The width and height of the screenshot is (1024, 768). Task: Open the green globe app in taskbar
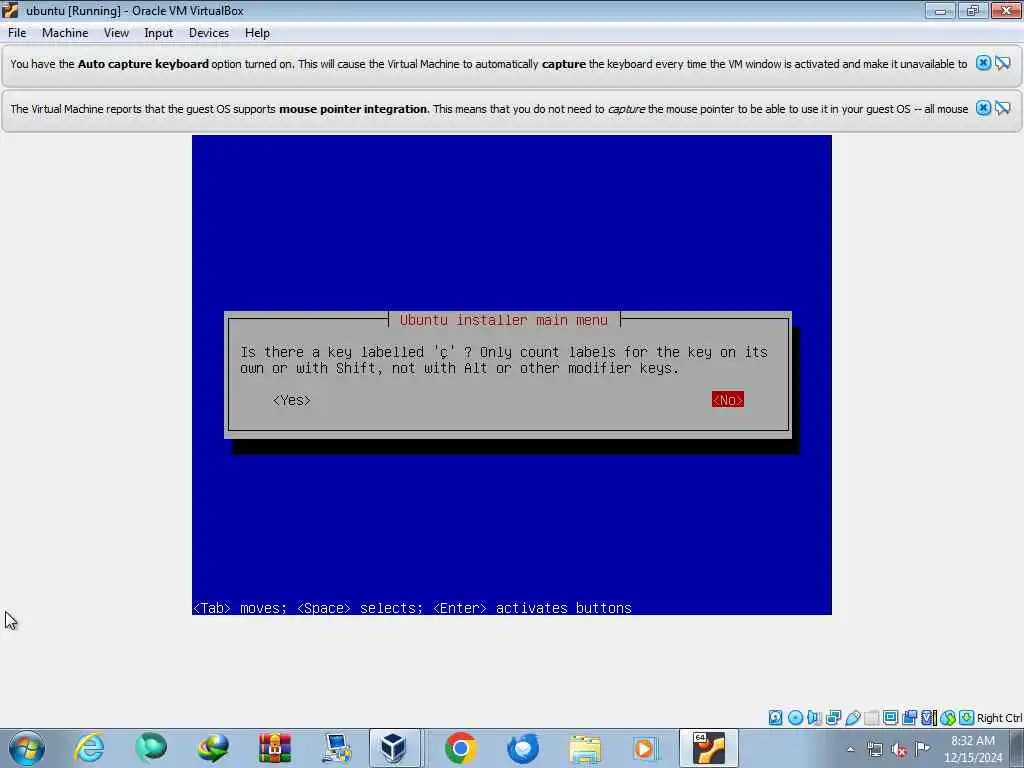(x=151, y=748)
